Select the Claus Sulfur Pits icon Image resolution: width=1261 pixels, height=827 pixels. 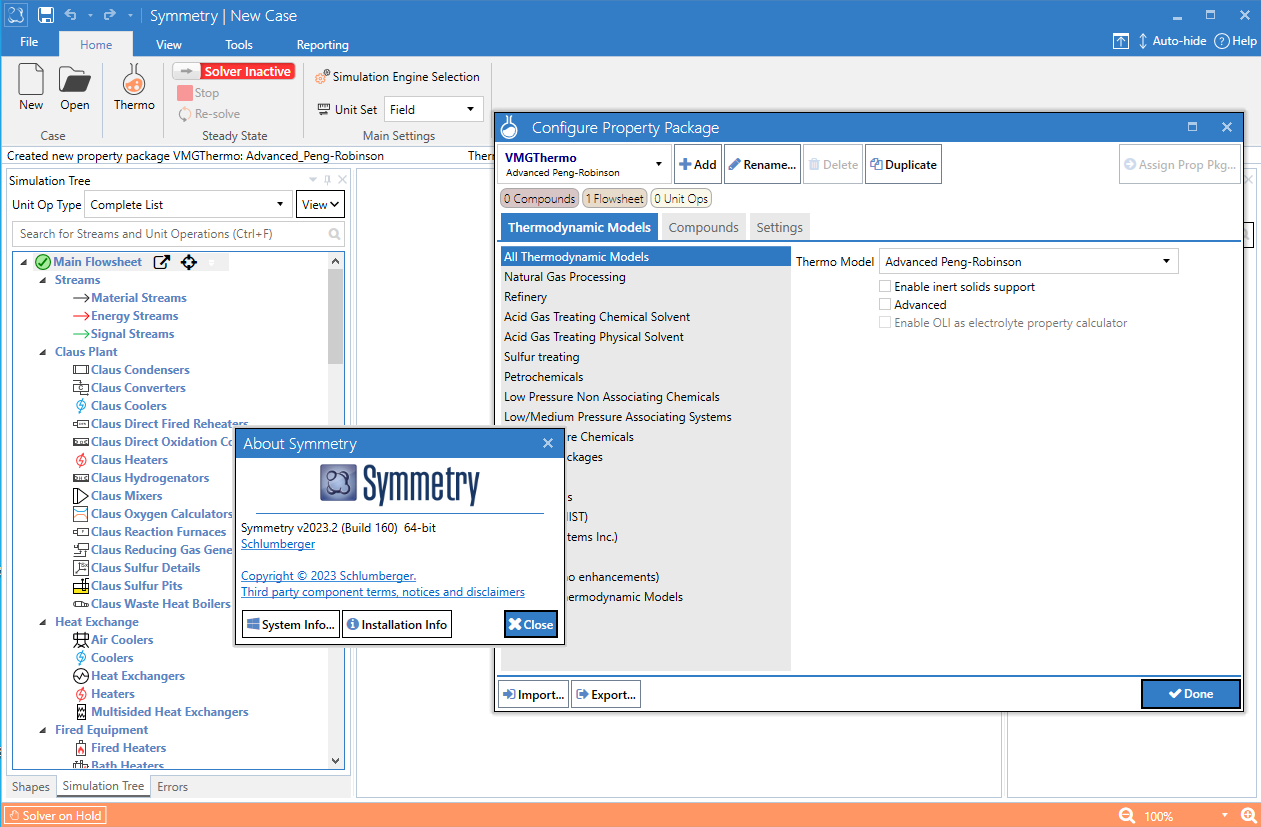coord(81,586)
